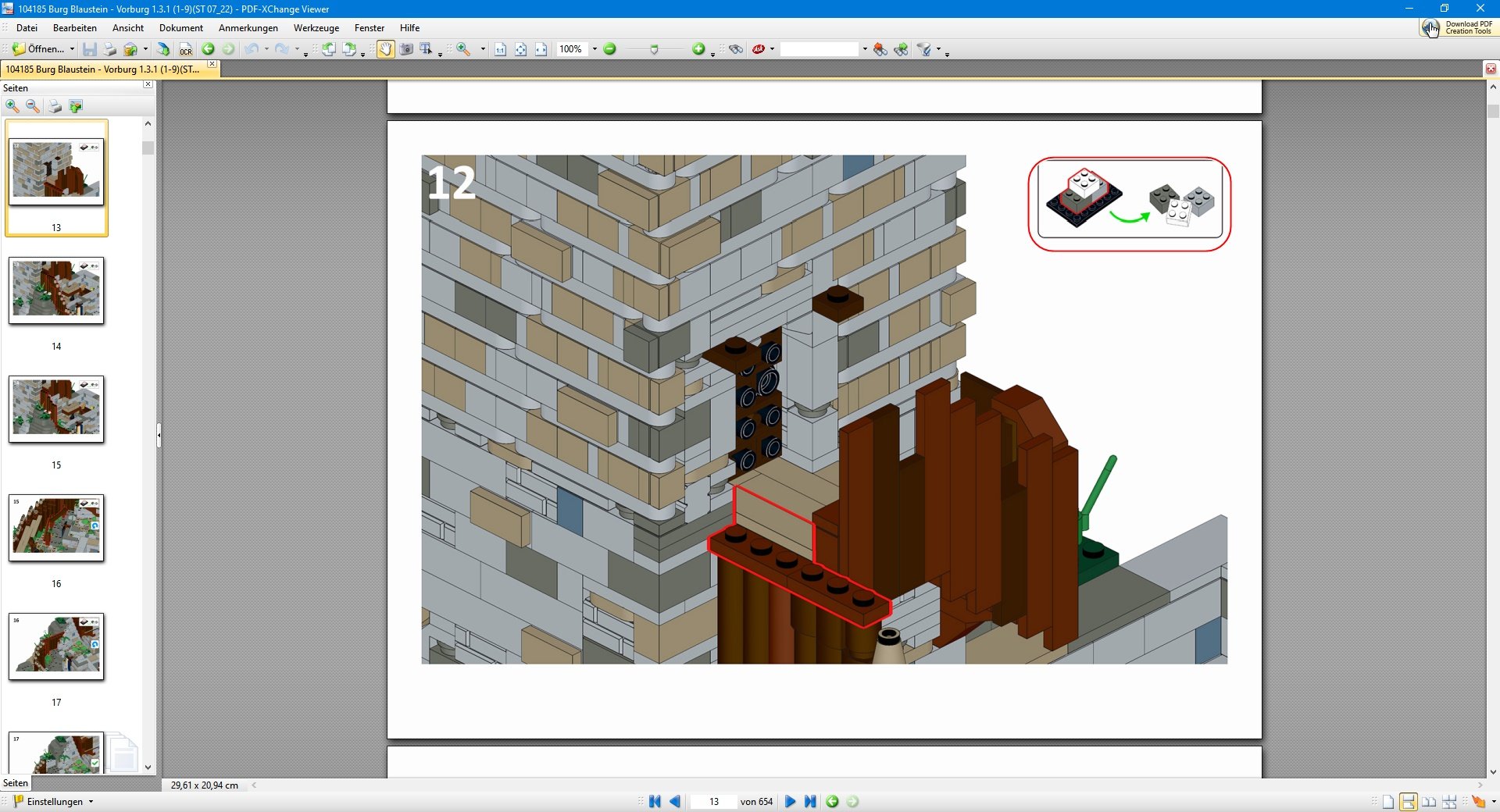
Task: Toggle continuous page layout mode
Action: [1409, 802]
